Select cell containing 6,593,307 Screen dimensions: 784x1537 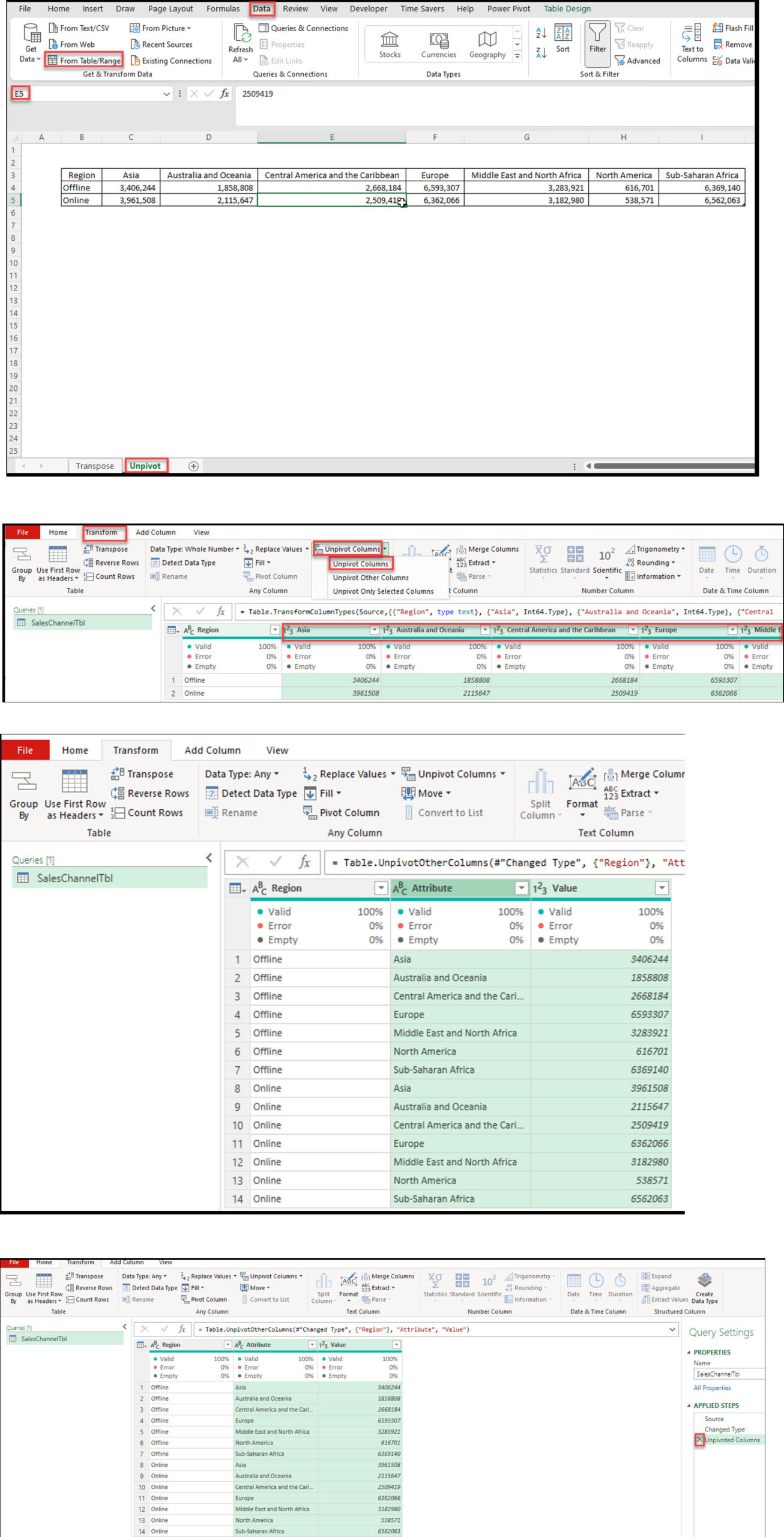[435, 188]
